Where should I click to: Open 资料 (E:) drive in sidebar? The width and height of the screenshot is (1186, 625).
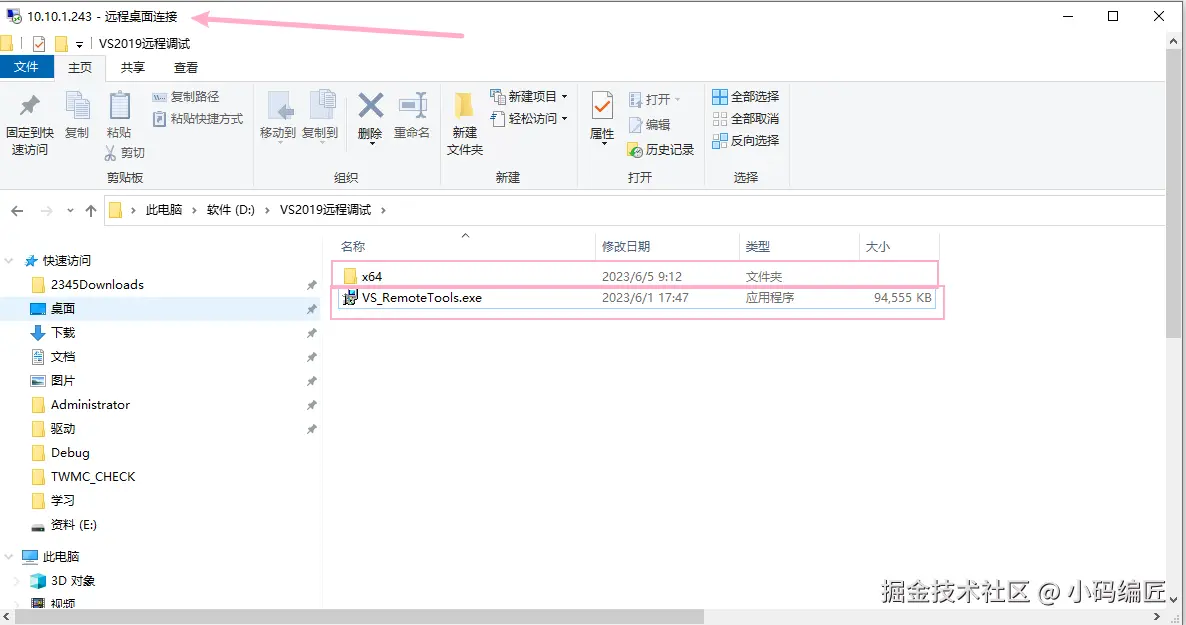click(x=73, y=525)
